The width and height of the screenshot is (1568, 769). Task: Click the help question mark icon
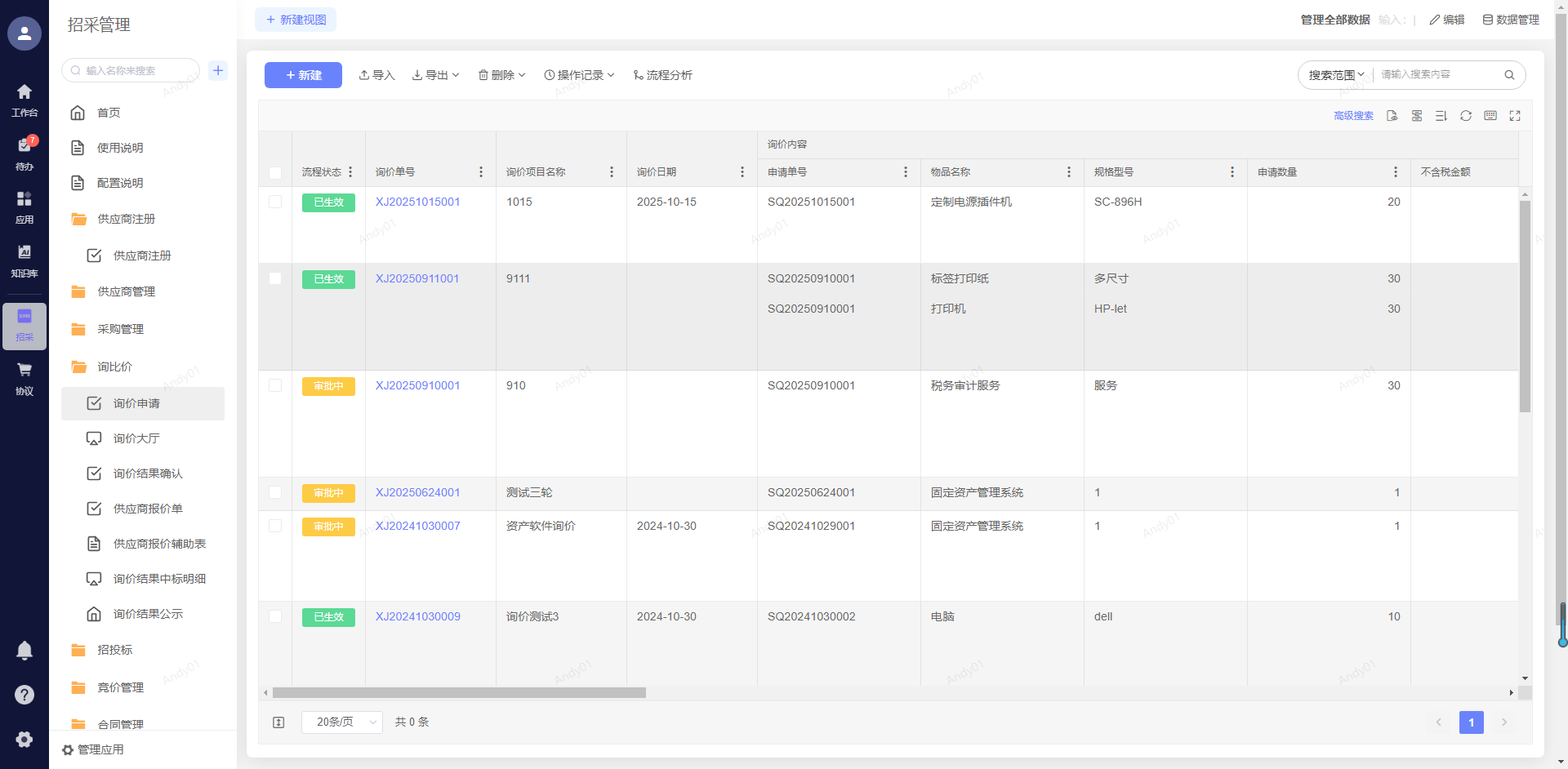(x=24, y=695)
